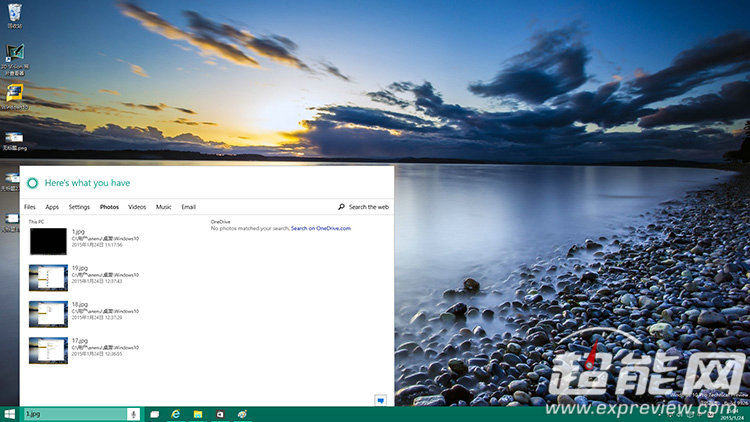The height and width of the screenshot is (422, 750).
Task: Launch Internet Explorer from the taskbar
Action: pos(176,413)
